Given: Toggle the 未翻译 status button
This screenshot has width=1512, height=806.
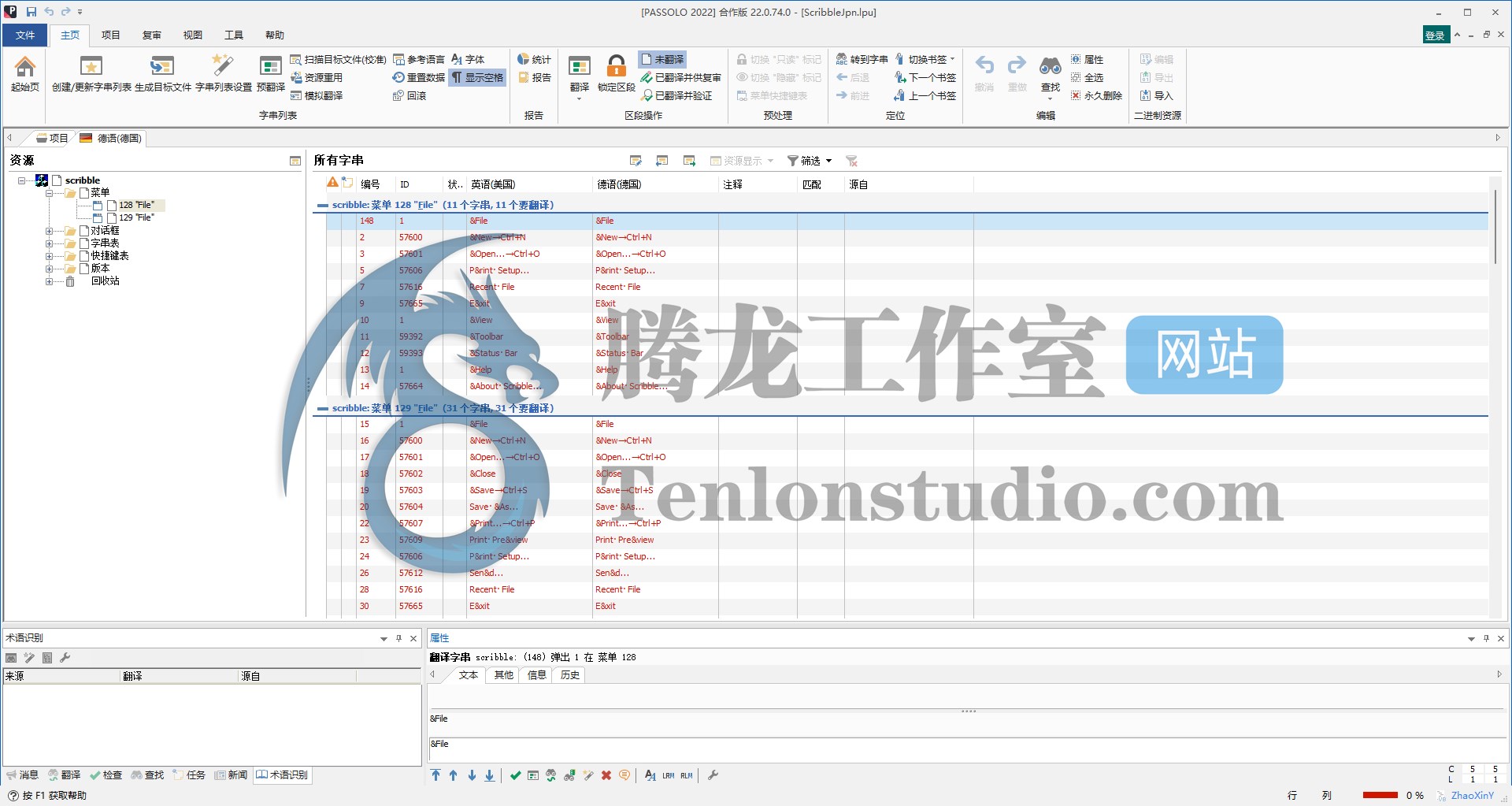Looking at the screenshot, I should pos(662,59).
